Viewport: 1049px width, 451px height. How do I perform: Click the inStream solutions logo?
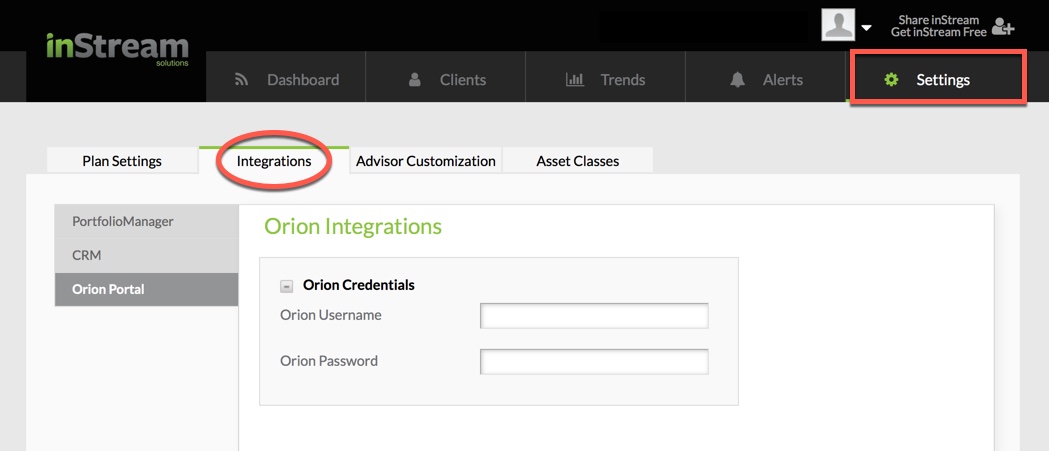[x=118, y=49]
